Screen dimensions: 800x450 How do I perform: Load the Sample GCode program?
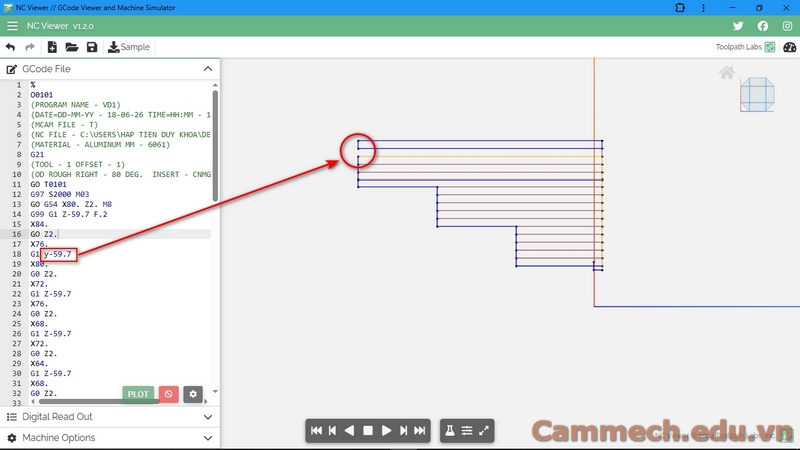[129, 47]
